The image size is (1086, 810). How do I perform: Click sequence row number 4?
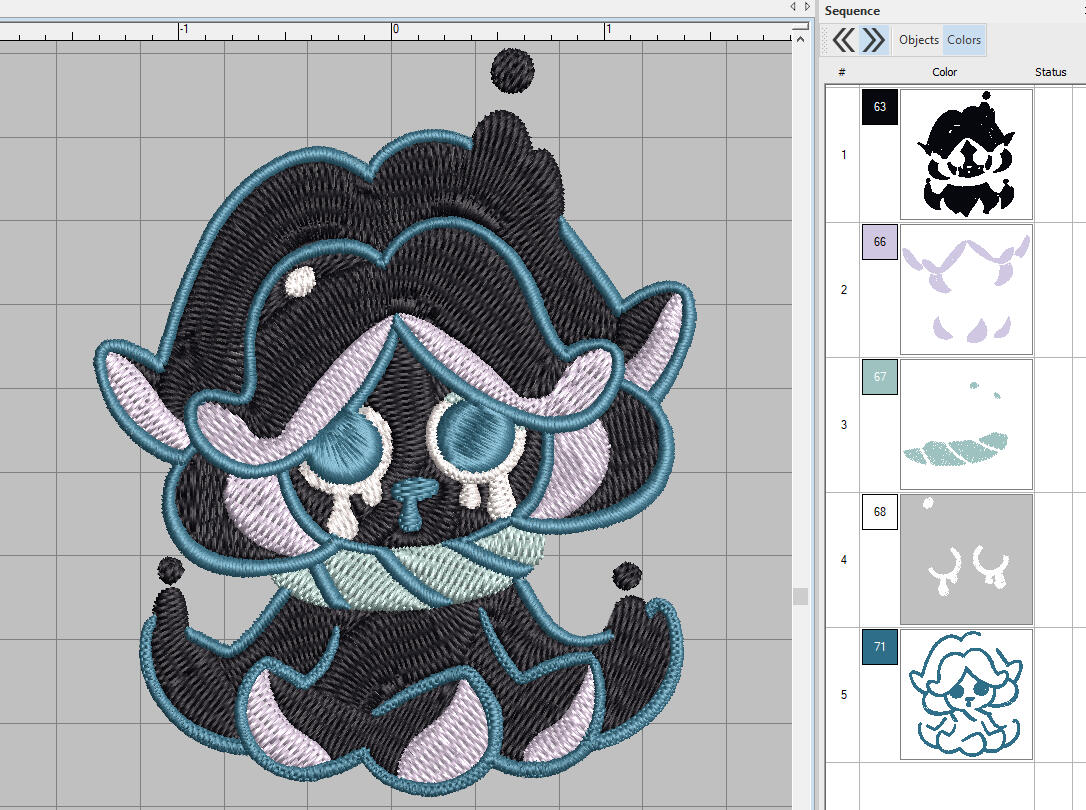point(843,559)
